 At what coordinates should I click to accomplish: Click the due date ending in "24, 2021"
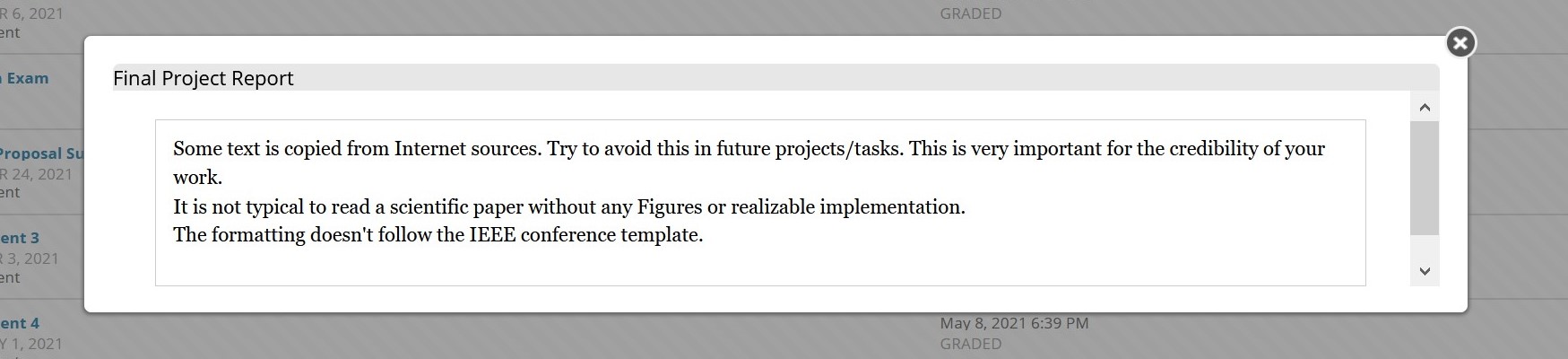coord(36,174)
